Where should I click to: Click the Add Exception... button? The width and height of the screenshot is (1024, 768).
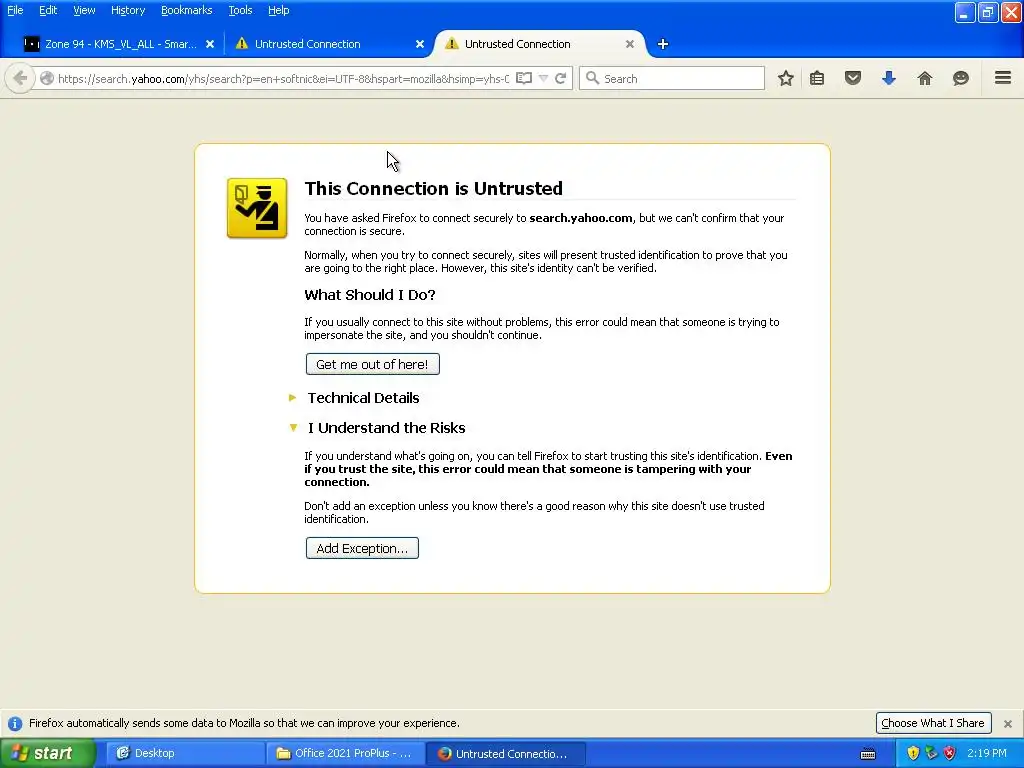(362, 549)
